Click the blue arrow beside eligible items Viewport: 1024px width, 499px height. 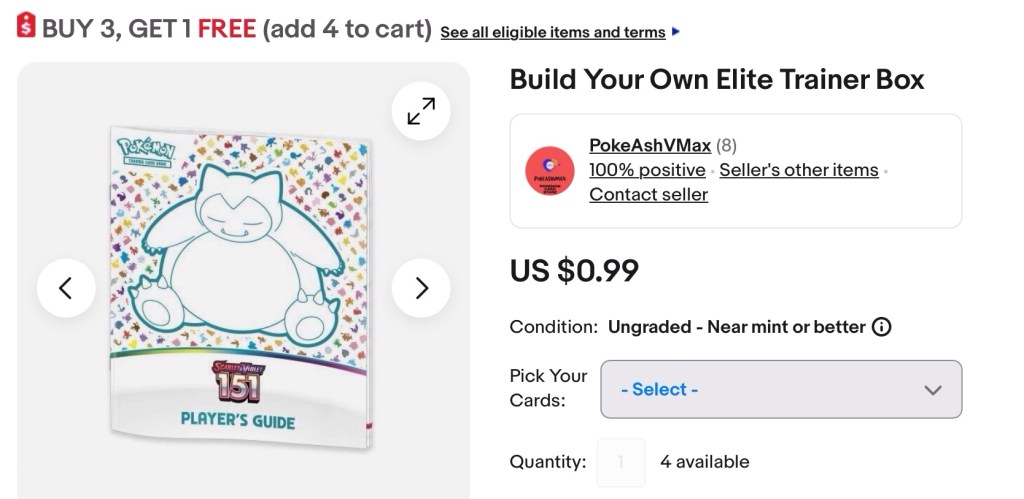point(677,32)
